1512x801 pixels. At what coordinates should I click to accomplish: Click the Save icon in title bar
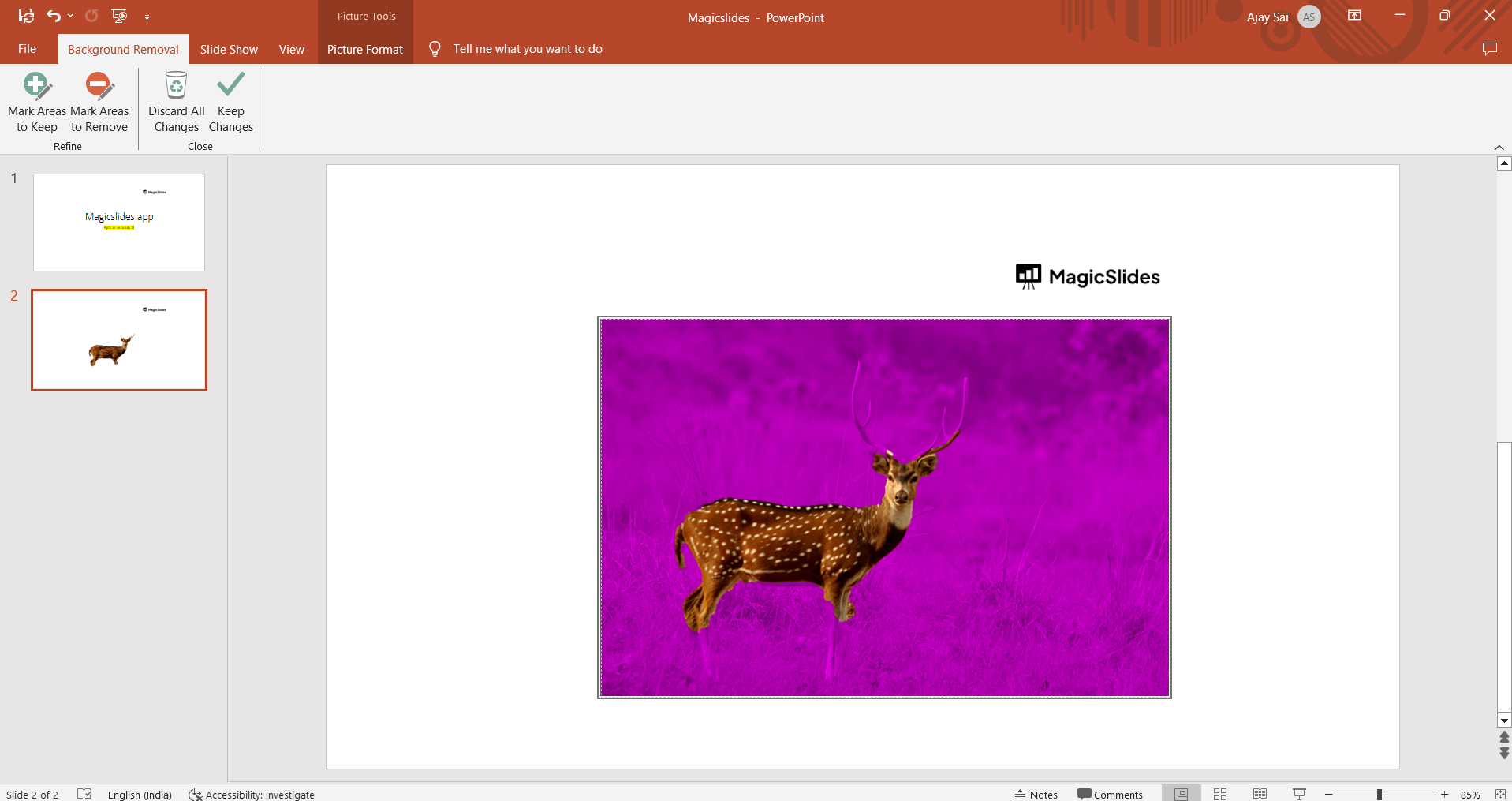(26, 16)
